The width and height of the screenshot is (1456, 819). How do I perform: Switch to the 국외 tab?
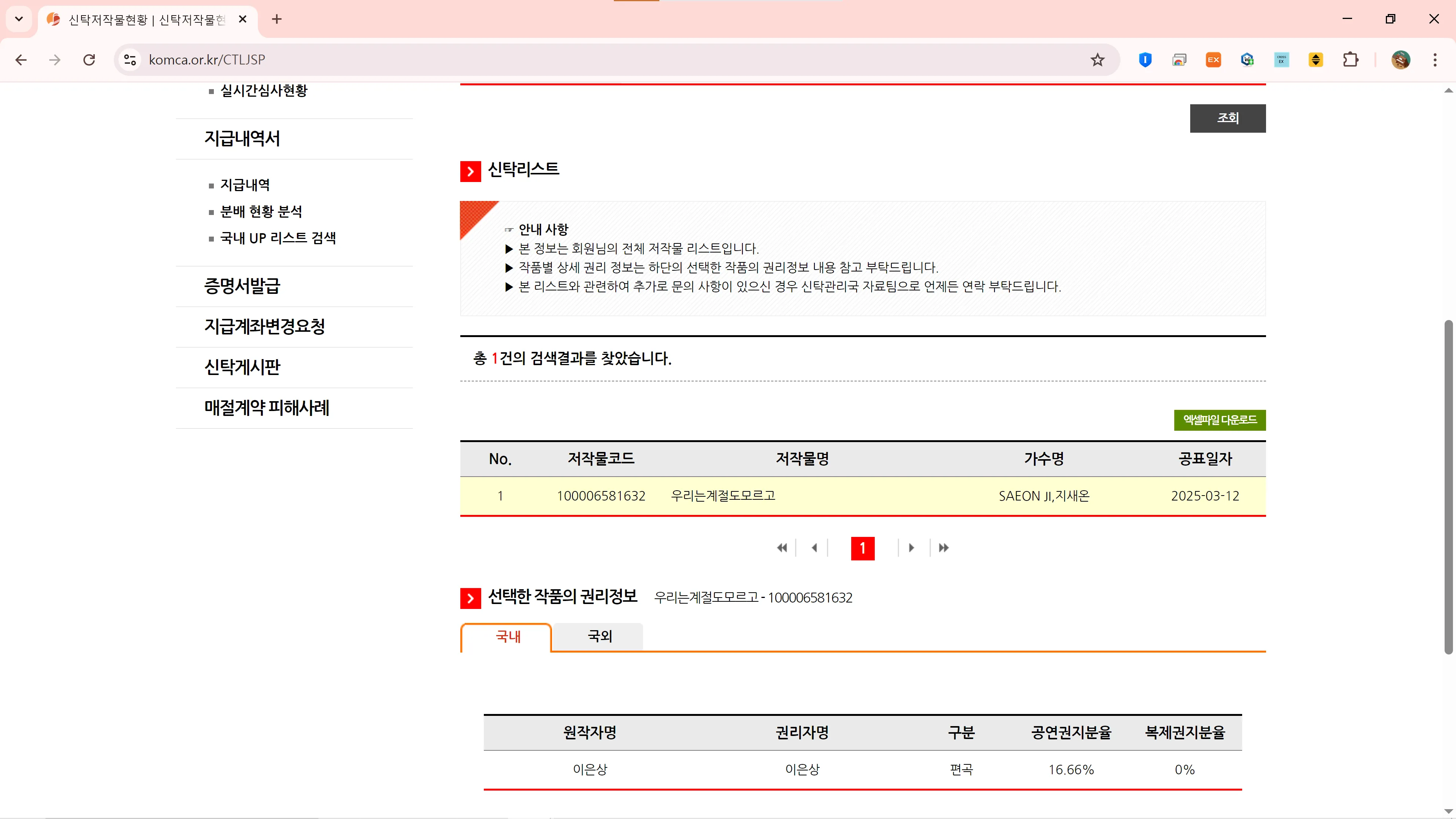[599, 637]
